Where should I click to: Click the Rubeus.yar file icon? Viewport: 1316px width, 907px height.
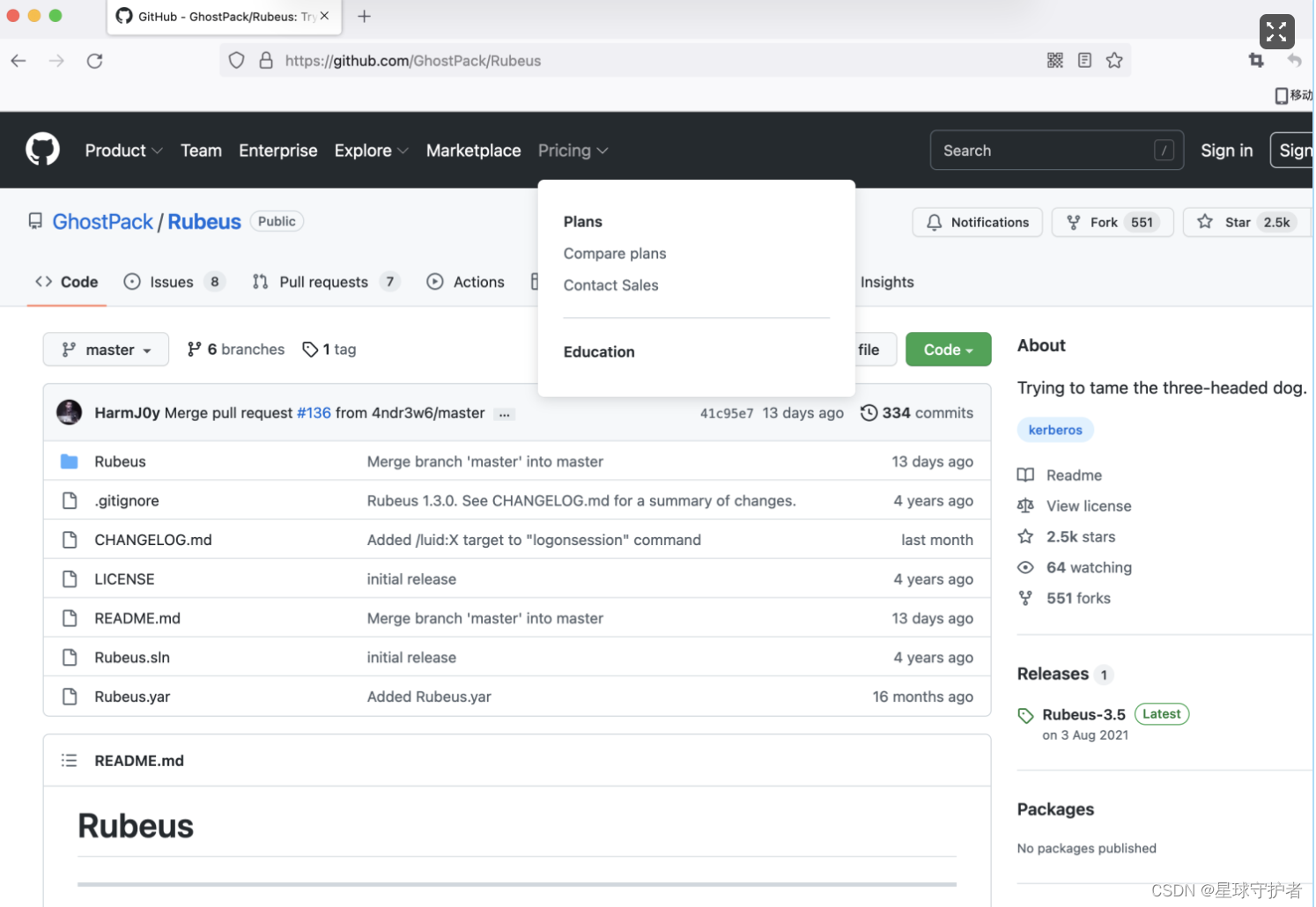70,697
